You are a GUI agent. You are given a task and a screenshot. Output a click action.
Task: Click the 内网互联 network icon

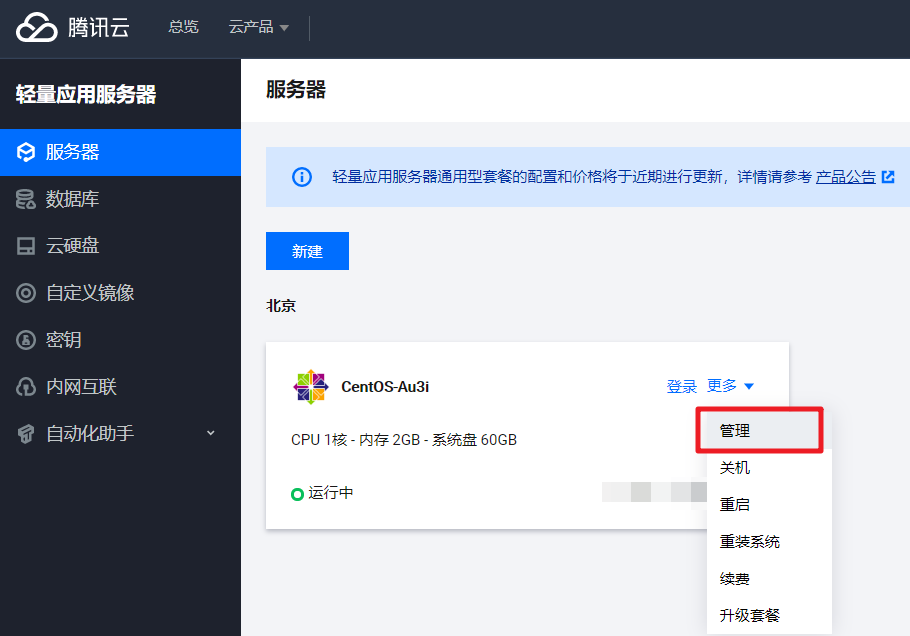tap(26, 386)
